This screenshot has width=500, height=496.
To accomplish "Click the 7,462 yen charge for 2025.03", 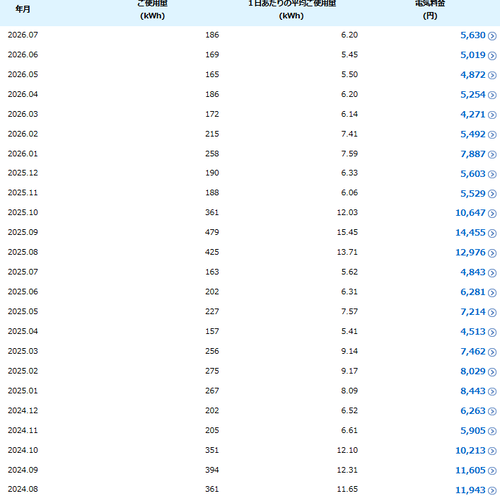I will tap(473, 351).
